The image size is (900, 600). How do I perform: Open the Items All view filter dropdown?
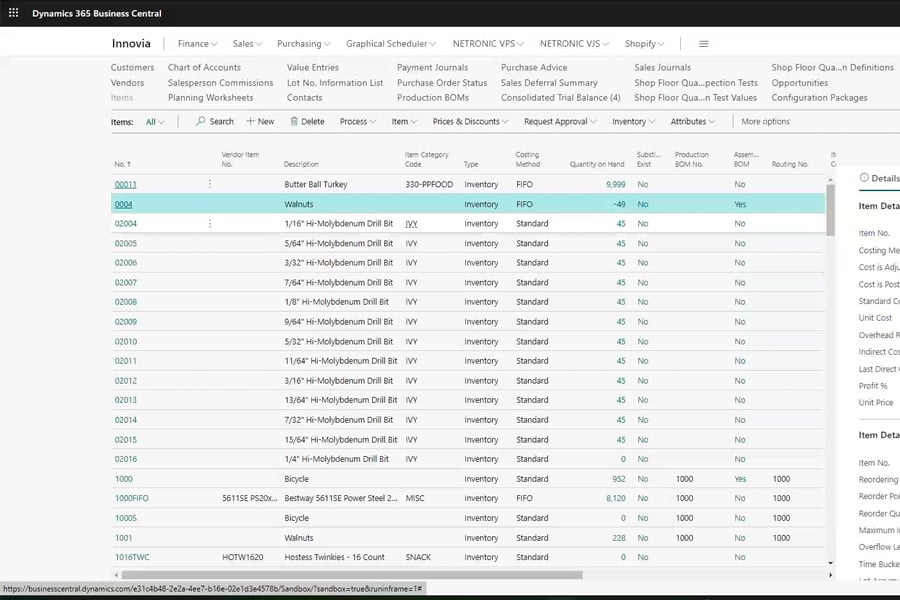coord(155,122)
